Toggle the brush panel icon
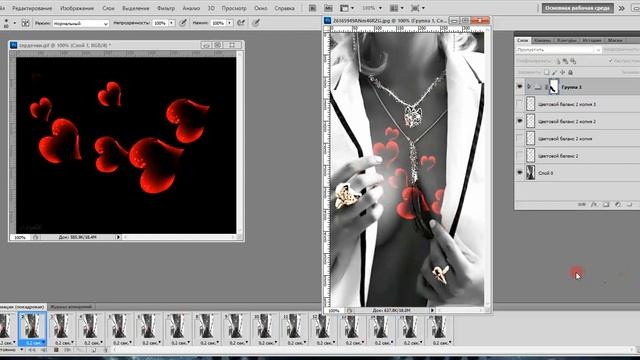The width and height of the screenshot is (640, 360). point(25,23)
